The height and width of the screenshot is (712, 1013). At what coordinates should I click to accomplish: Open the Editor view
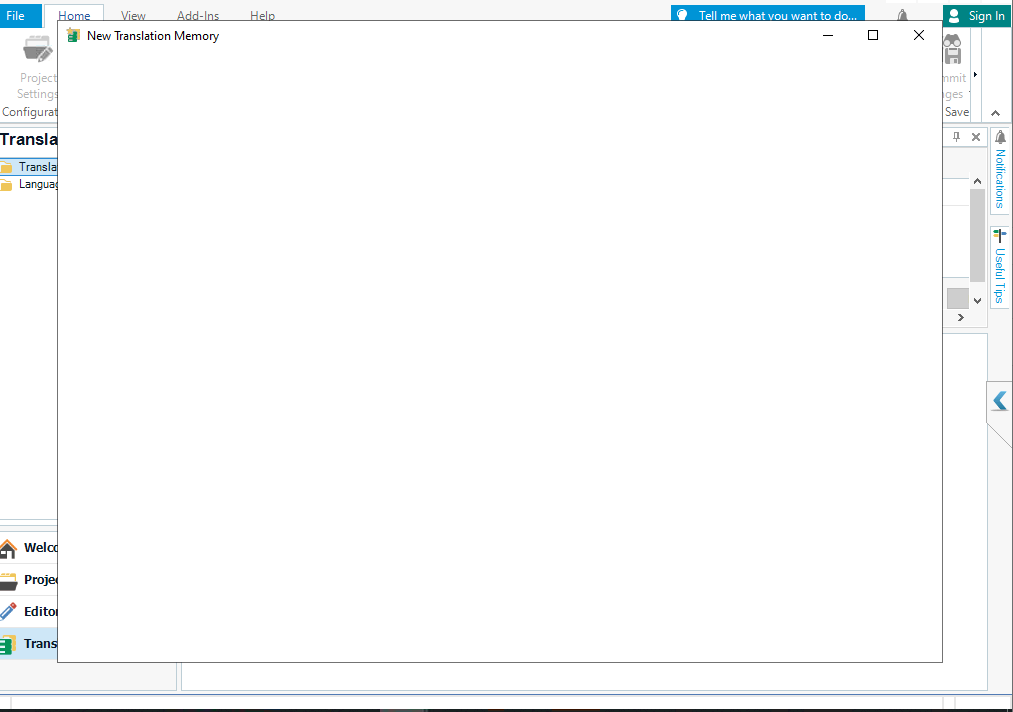[29, 611]
